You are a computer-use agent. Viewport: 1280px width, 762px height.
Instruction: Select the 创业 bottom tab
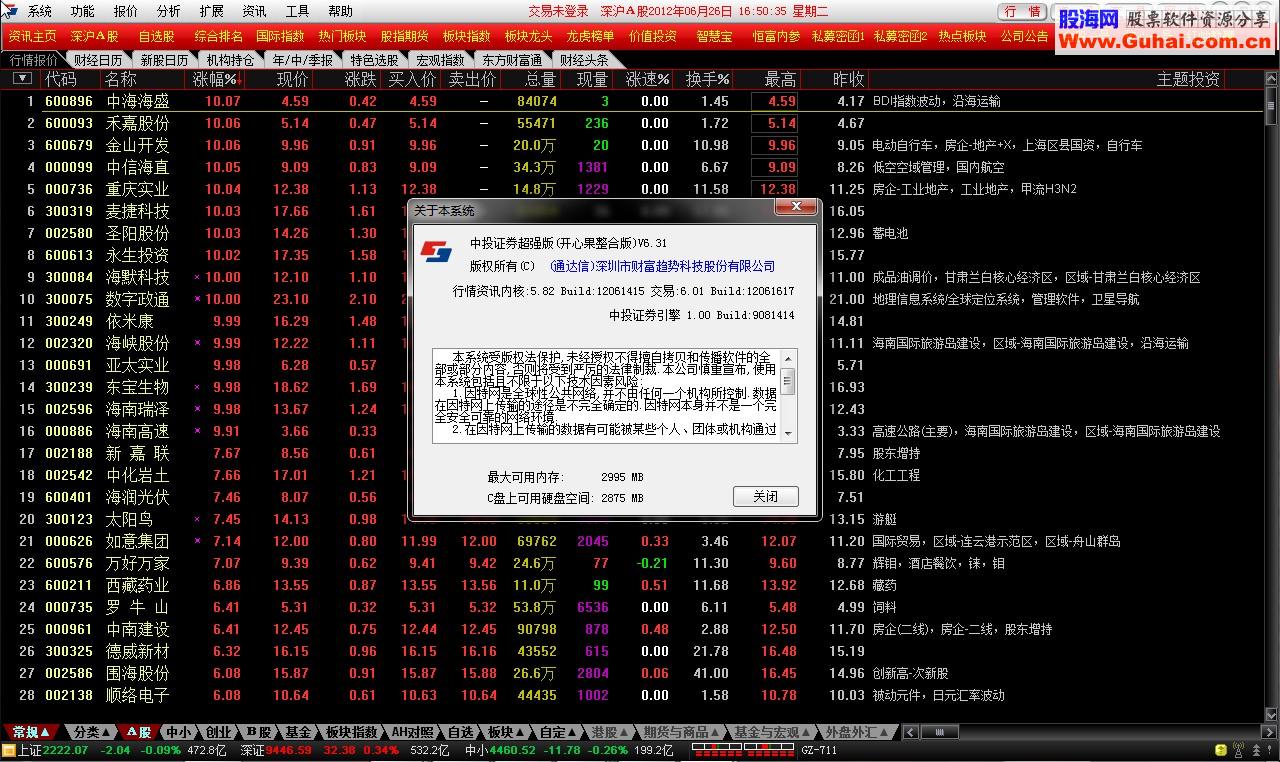pyautogui.click(x=219, y=732)
